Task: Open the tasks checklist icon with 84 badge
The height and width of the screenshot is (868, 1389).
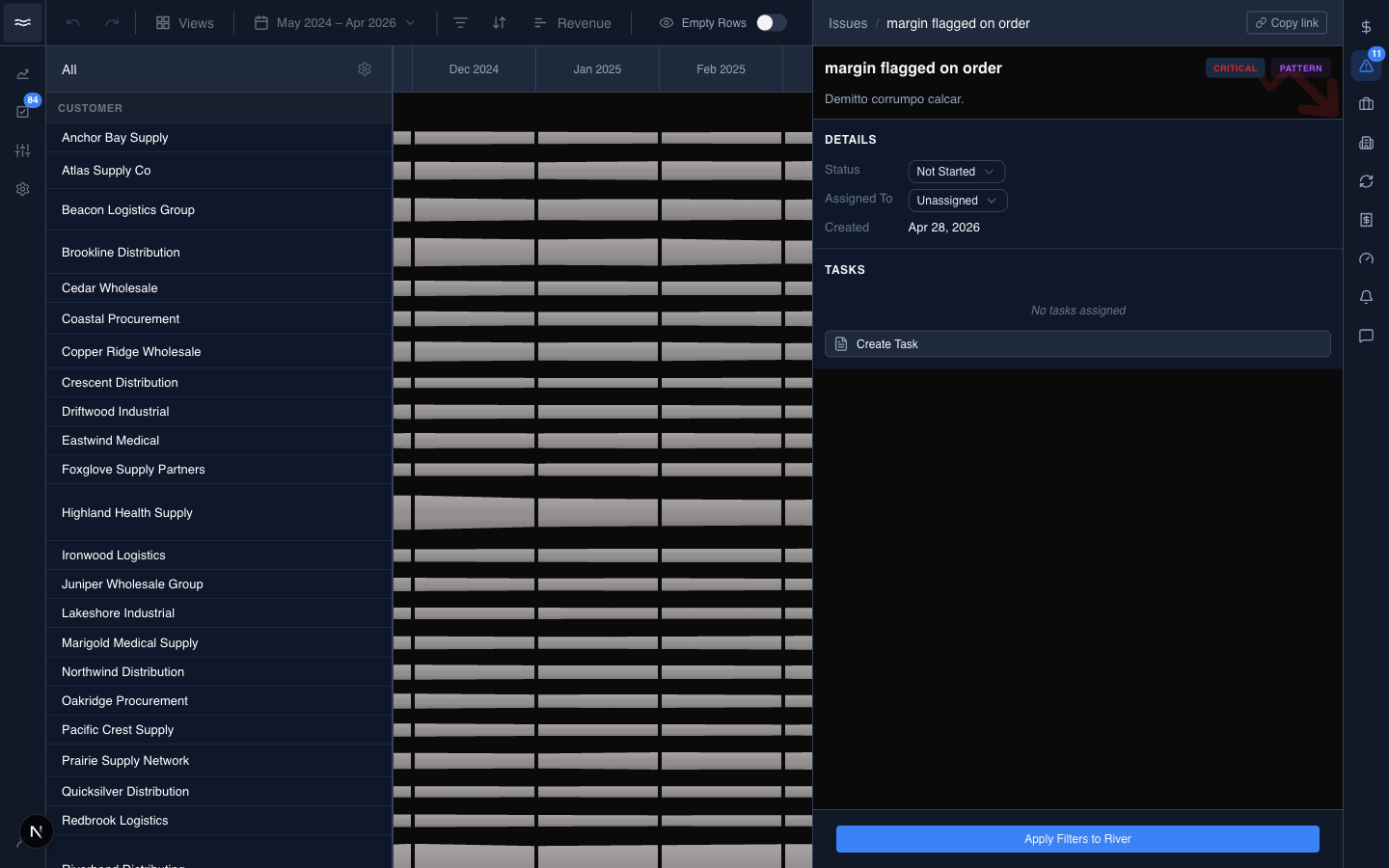Action: coord(23,112)
